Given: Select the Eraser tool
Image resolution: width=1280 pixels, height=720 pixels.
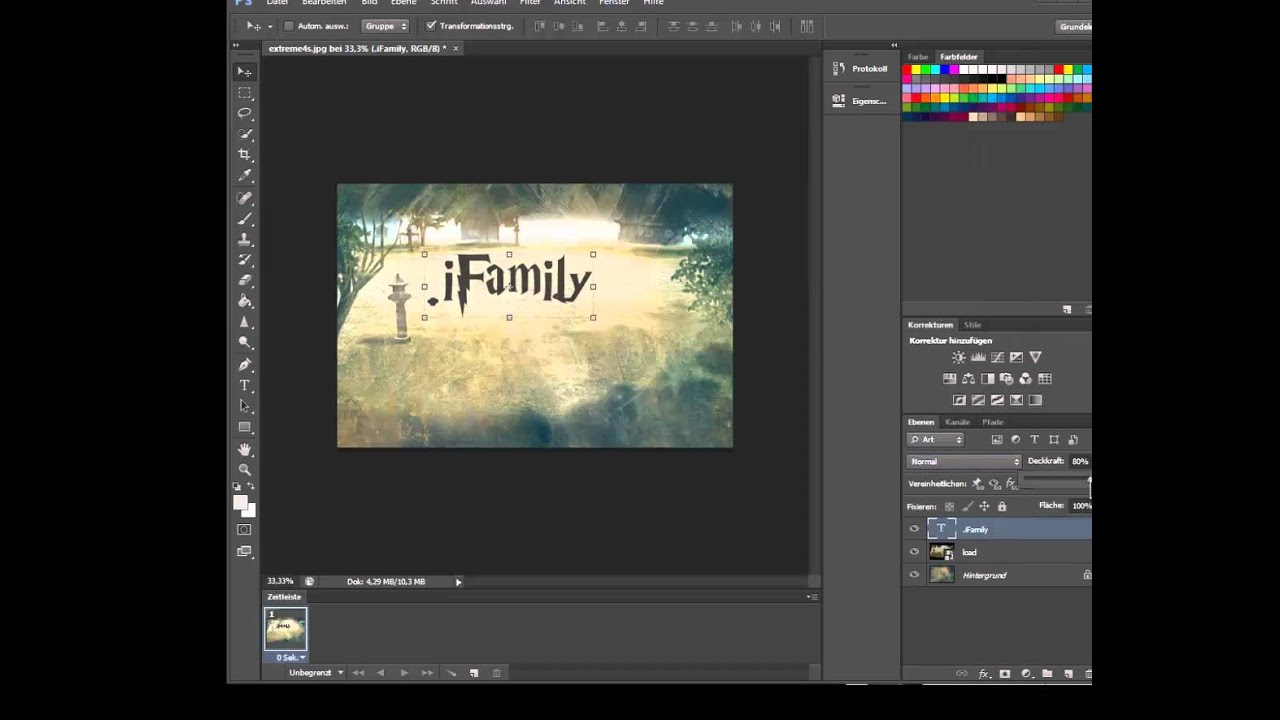Looking at the screenshot, I should (245, 281).
